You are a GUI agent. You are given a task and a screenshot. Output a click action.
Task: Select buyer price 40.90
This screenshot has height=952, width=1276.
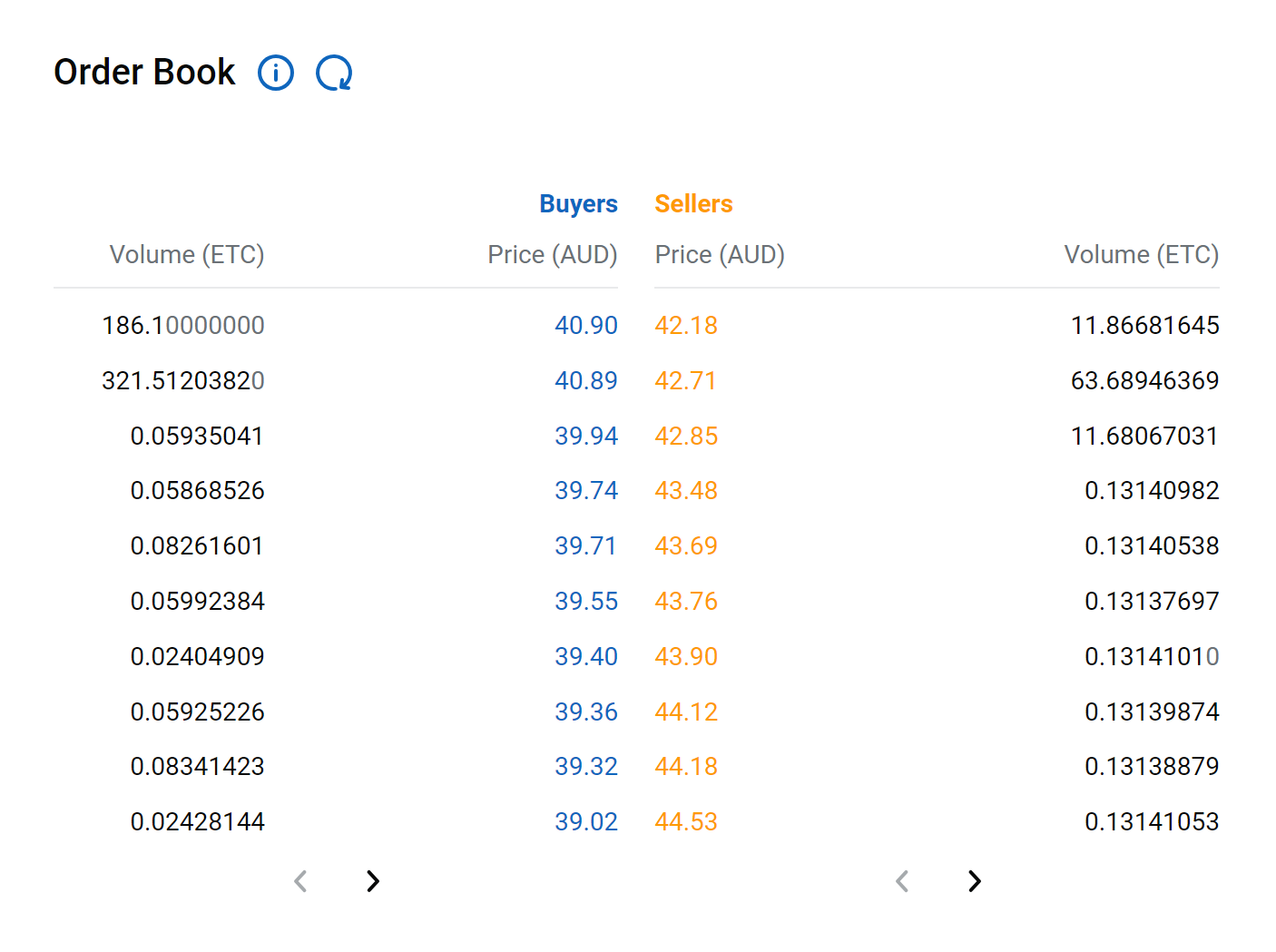[x=586, y=325]
